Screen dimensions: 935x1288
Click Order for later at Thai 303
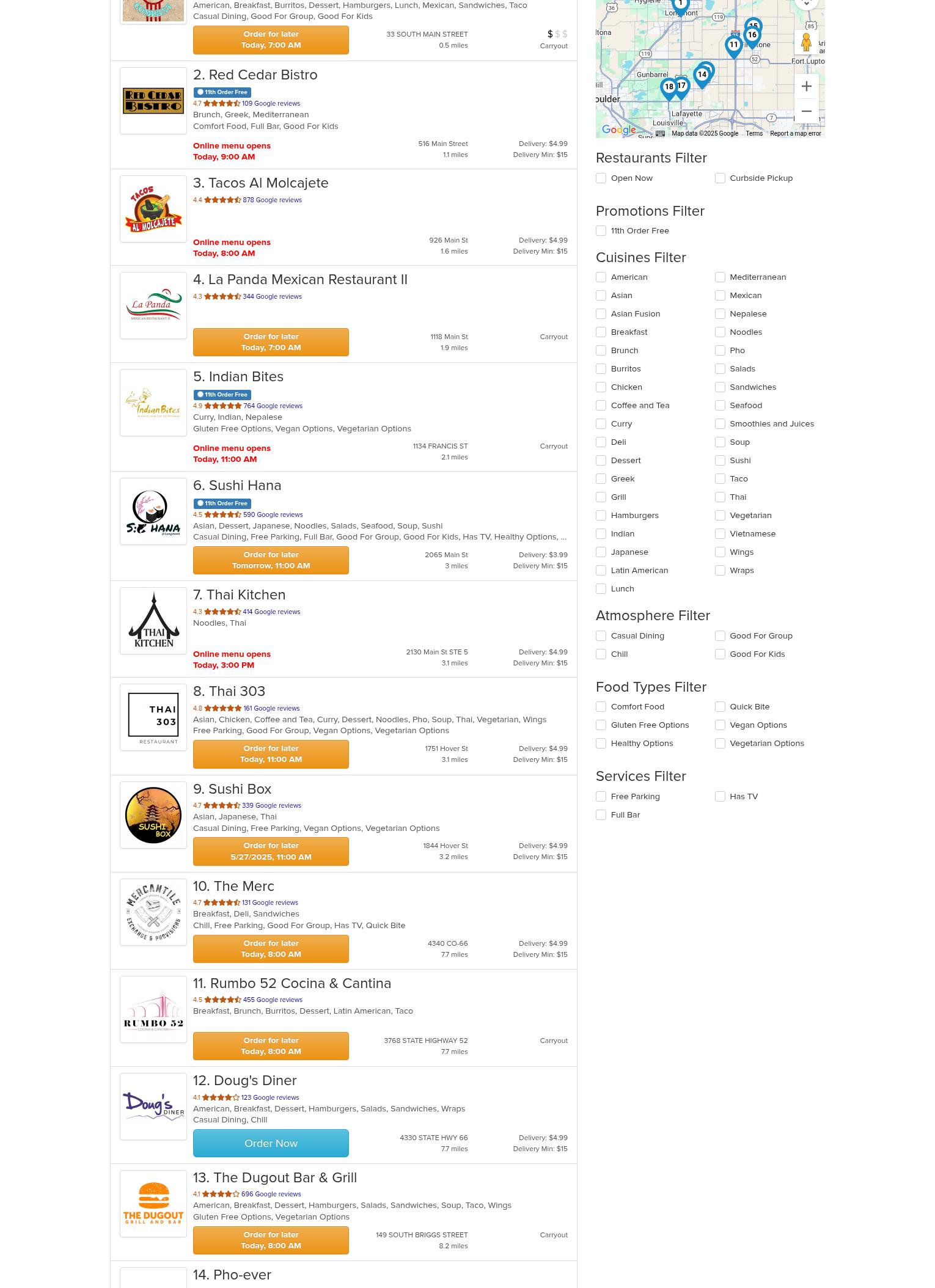pyautogui.click(x=271, y=754)
